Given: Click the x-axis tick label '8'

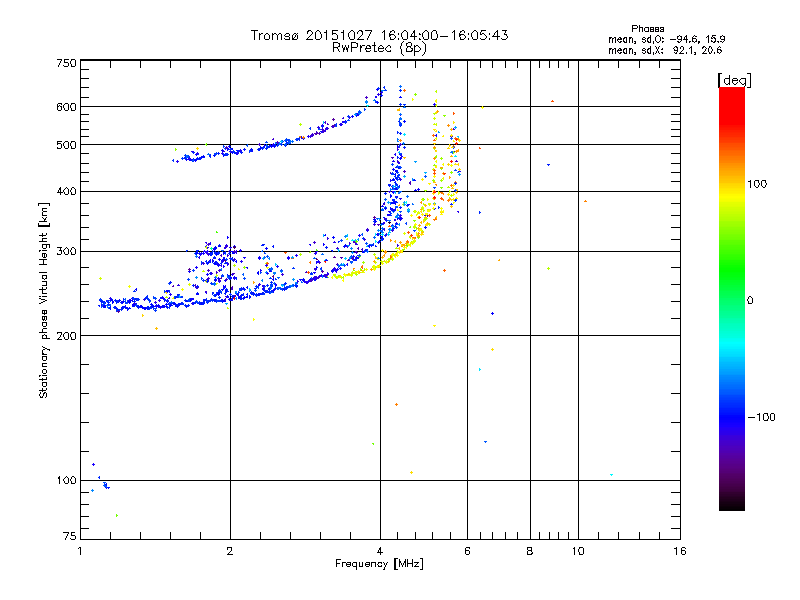Looking at the screenshot, I should 530,551.
